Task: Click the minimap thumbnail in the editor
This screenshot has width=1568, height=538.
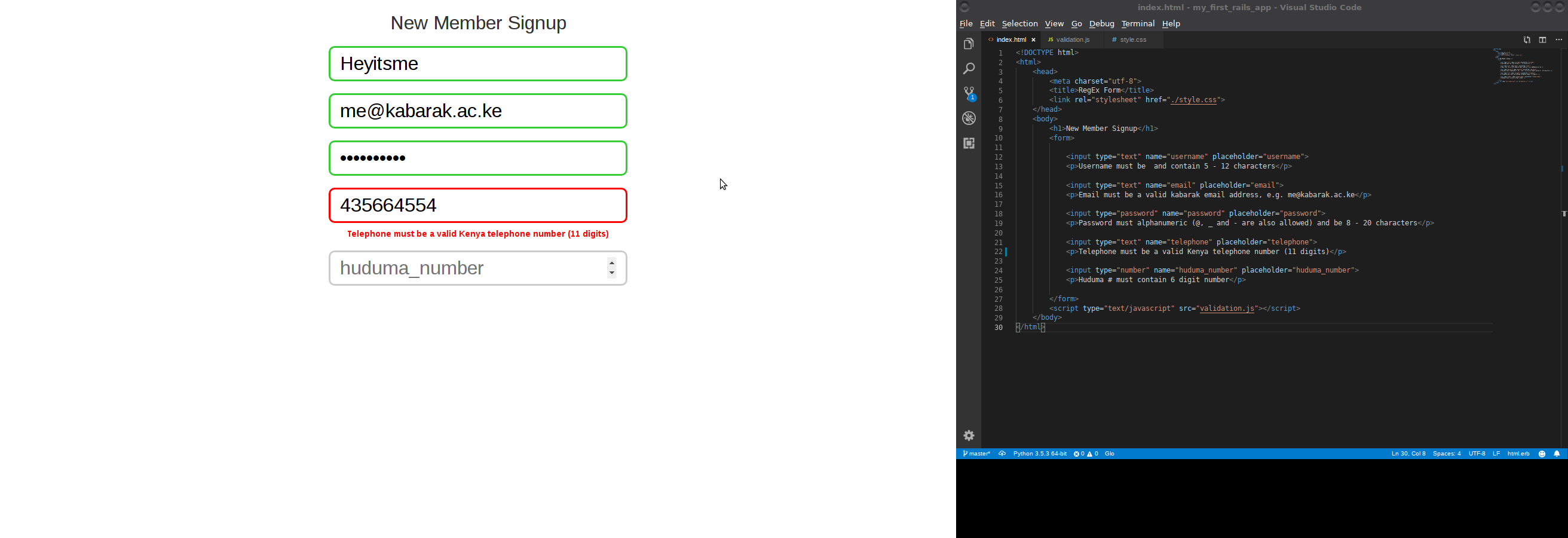Action: click(1524, 66)
